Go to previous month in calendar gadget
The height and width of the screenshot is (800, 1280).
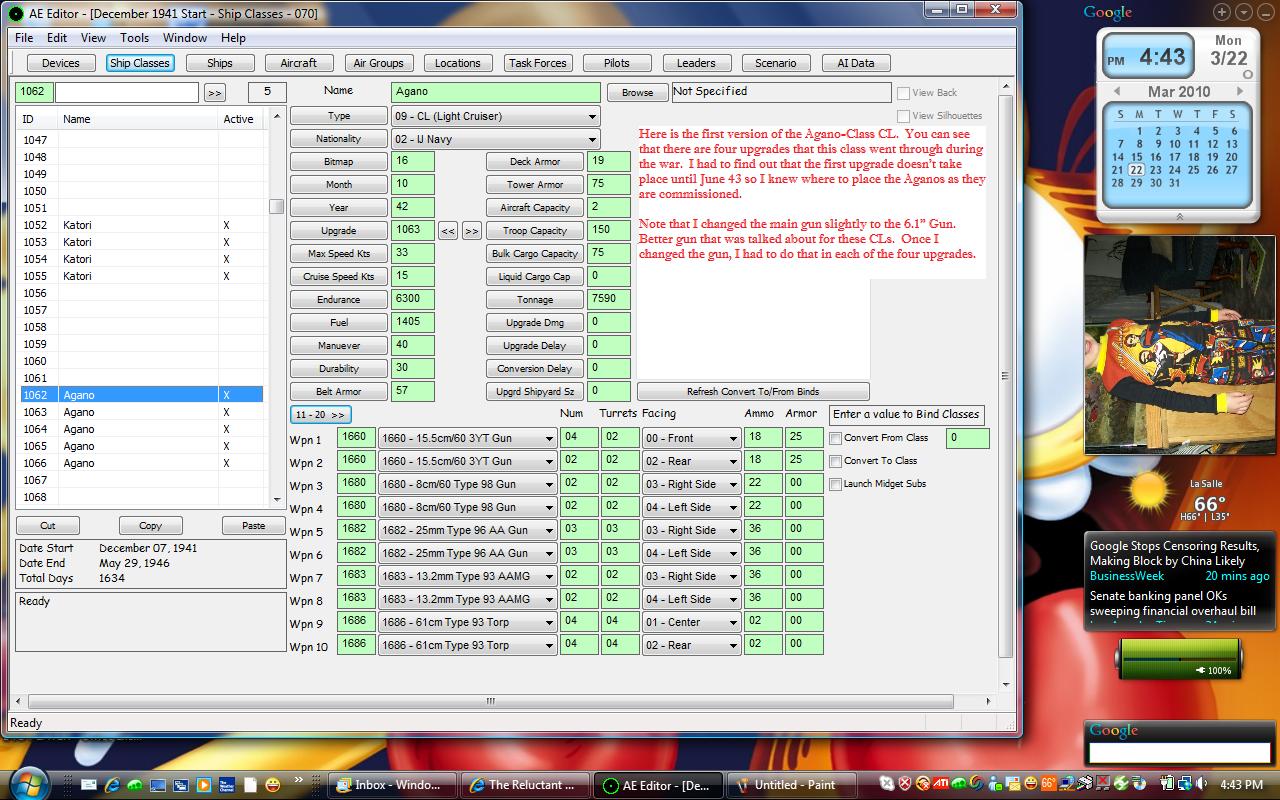[1116, 91]
